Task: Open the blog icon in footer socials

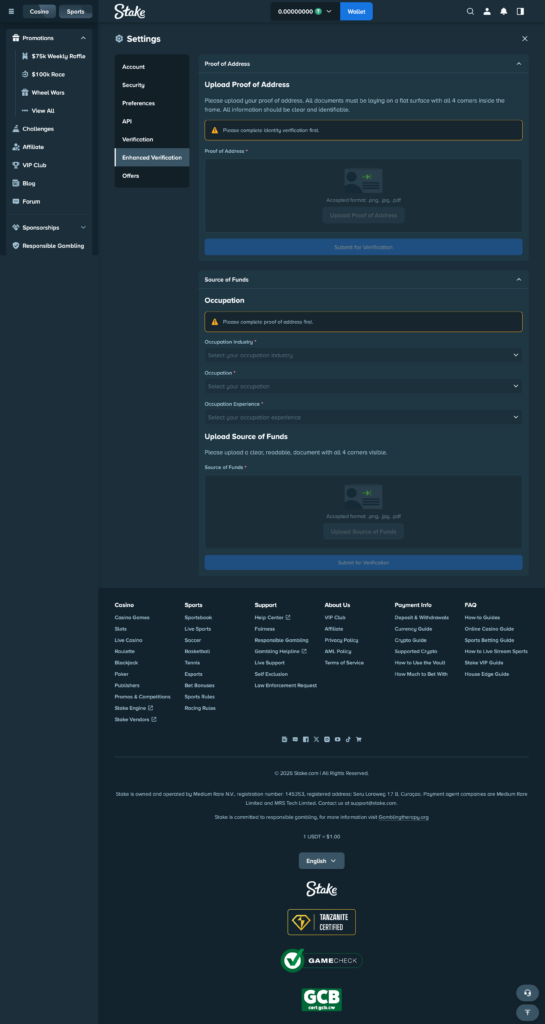Action: 285,739
